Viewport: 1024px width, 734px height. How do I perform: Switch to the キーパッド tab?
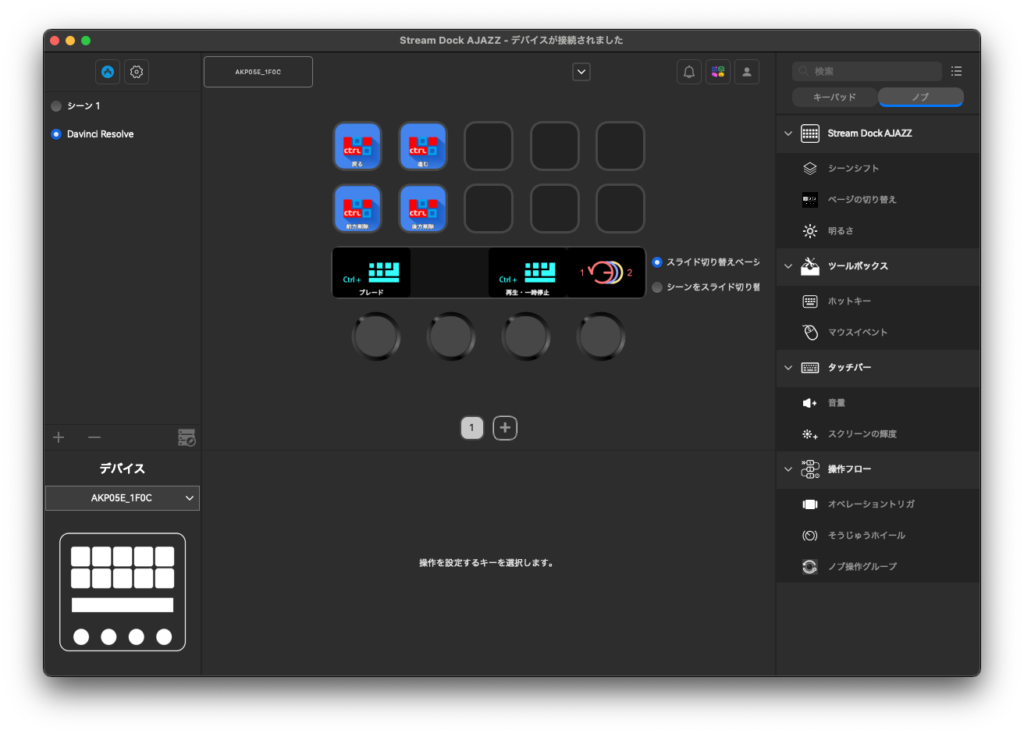point(834,97)
